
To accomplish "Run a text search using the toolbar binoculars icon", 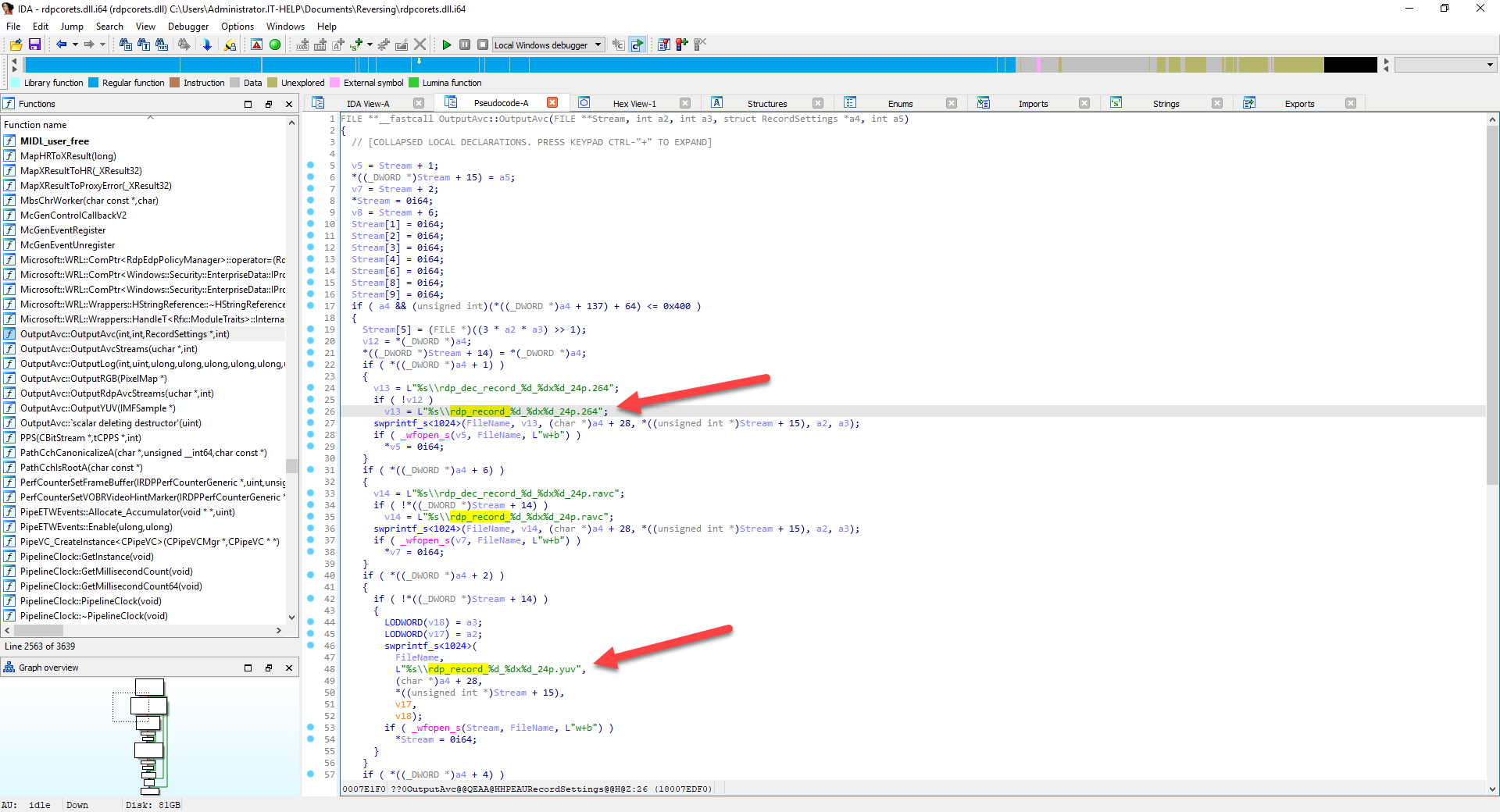I will pyautogui.click(x=144, y=45).
